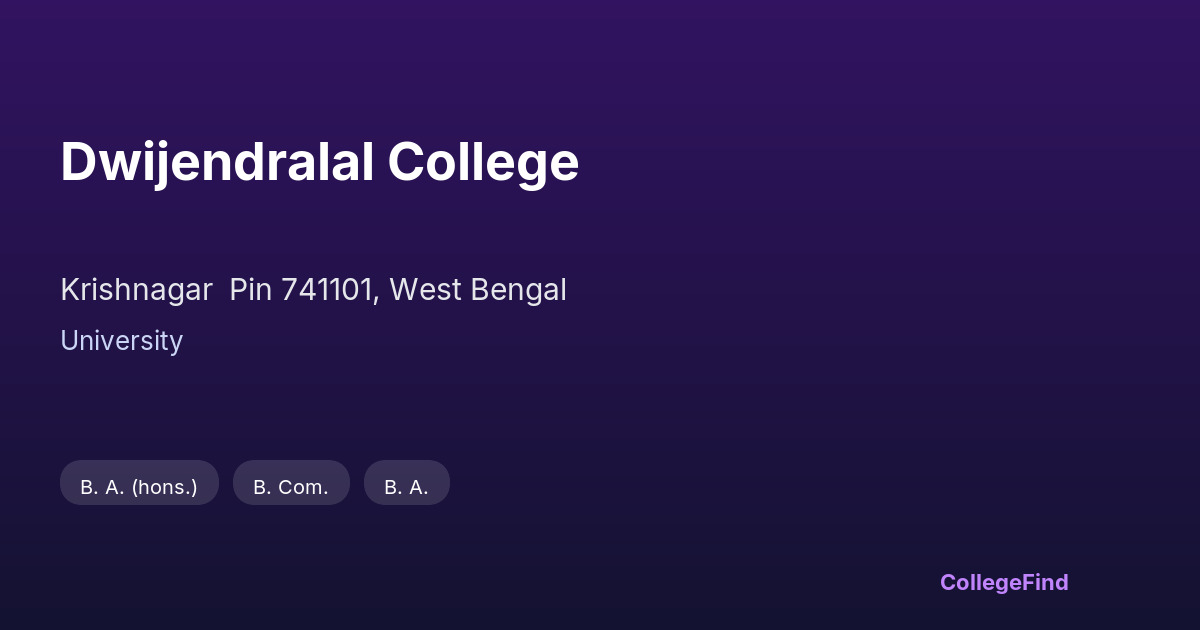This screenshot has height=630, width=1200.
Task: Click the word Dwijendralal in title
Action: [216, 162]
